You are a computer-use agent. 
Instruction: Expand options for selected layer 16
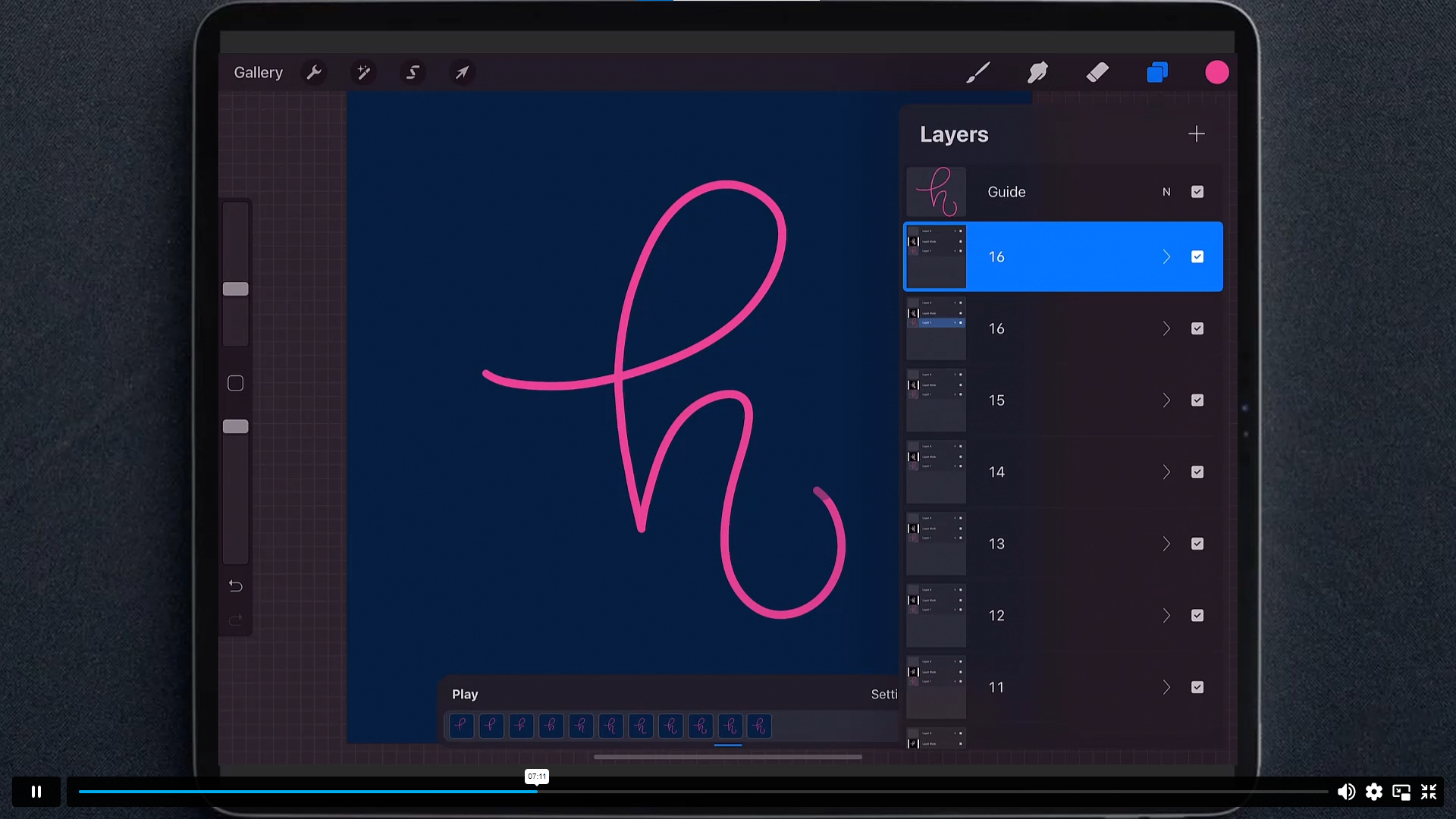coord(1166,257)
